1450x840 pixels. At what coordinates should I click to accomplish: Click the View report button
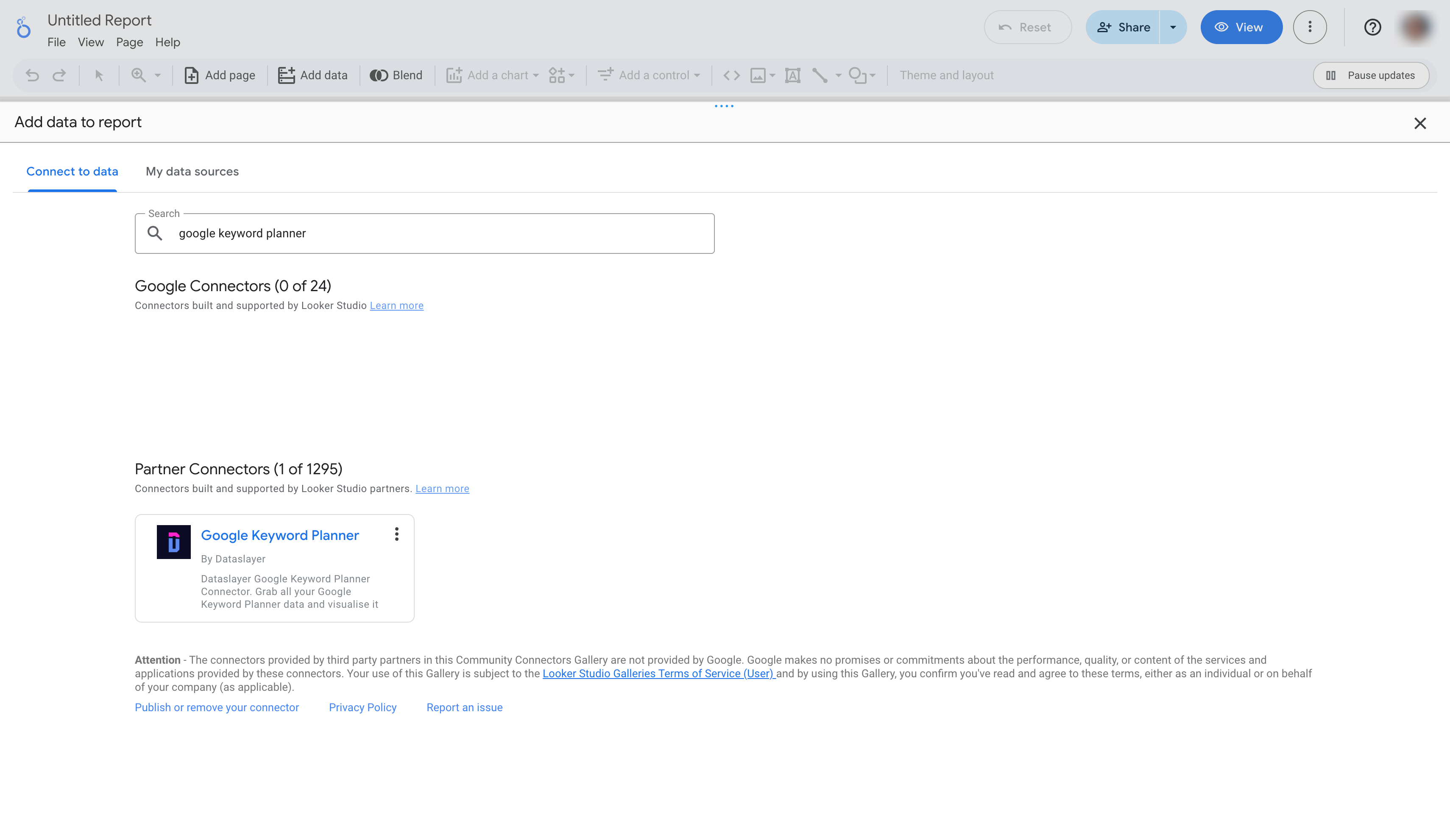click(x=1241, y=27)
